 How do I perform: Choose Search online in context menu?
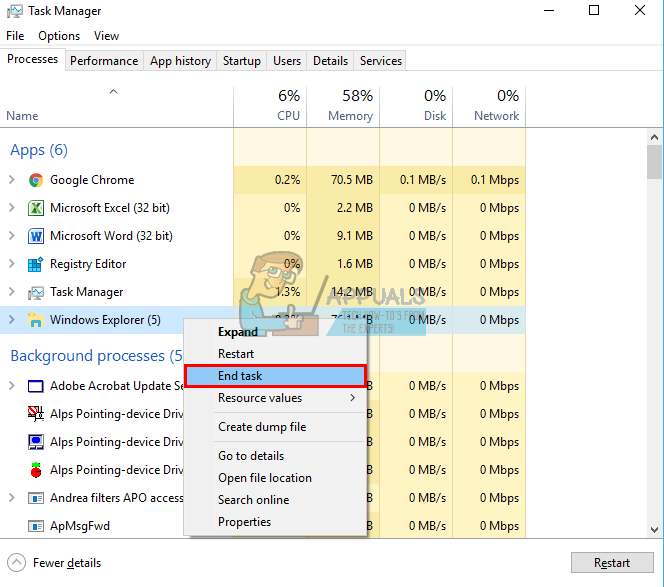tap(276, 500)
